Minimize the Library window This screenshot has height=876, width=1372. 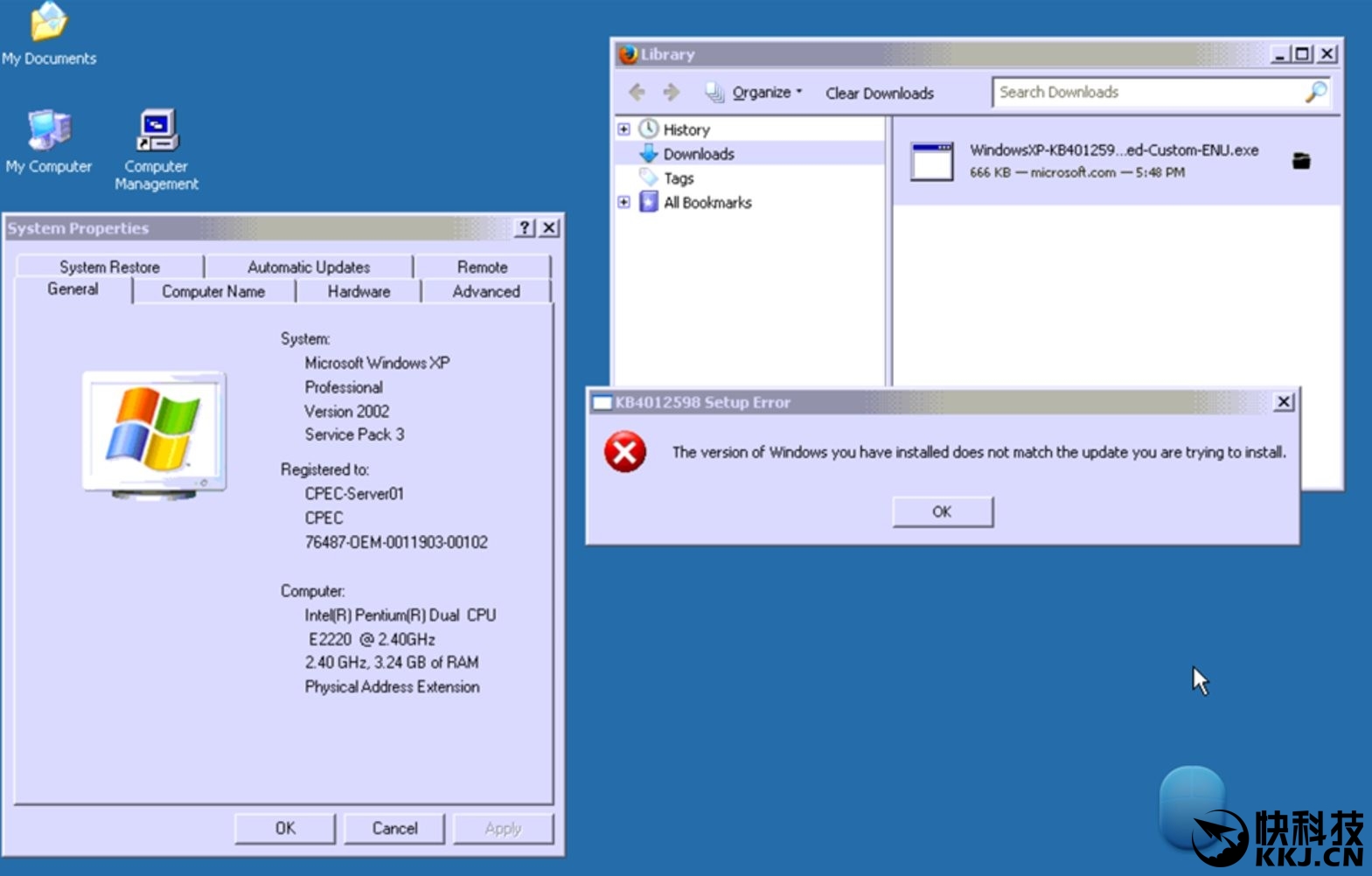click(1280, 54)
